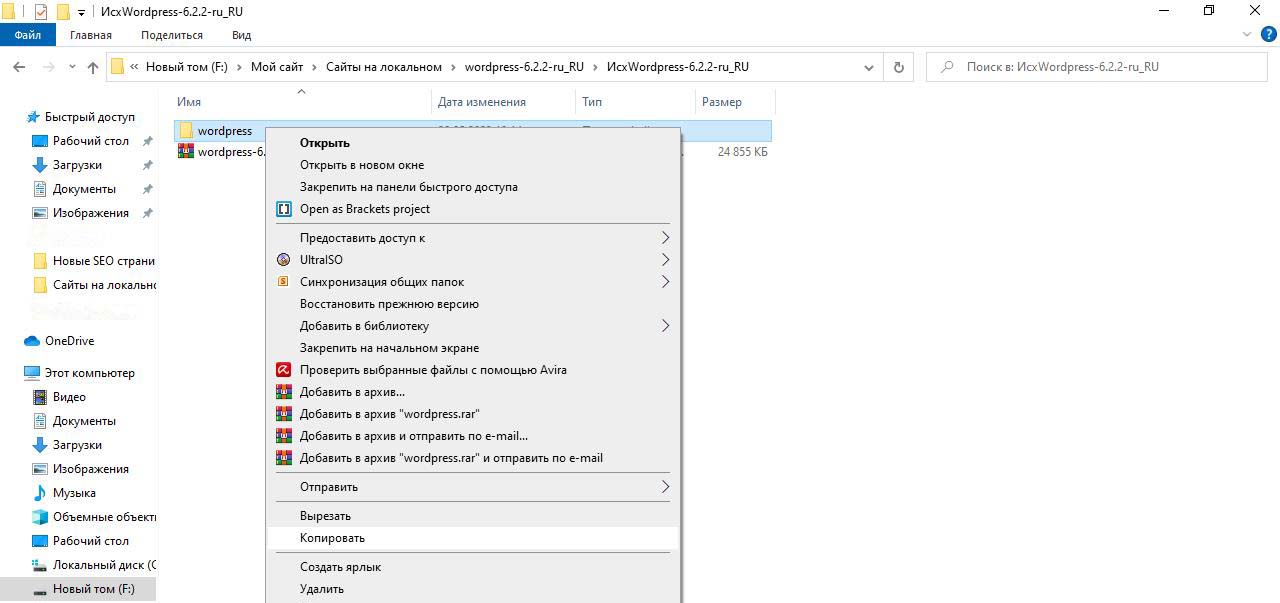1280x603 pixels.
Task: Open the blue 'Файл' tab
Action: click(28, 35)
